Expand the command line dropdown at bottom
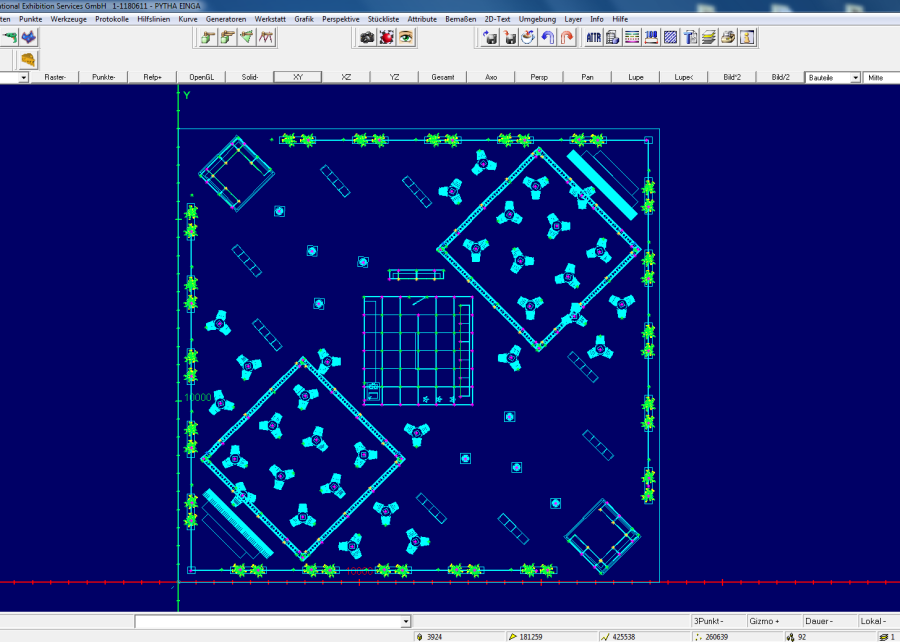This screenshot has width=900, height=642. click(x=405, y=622)
